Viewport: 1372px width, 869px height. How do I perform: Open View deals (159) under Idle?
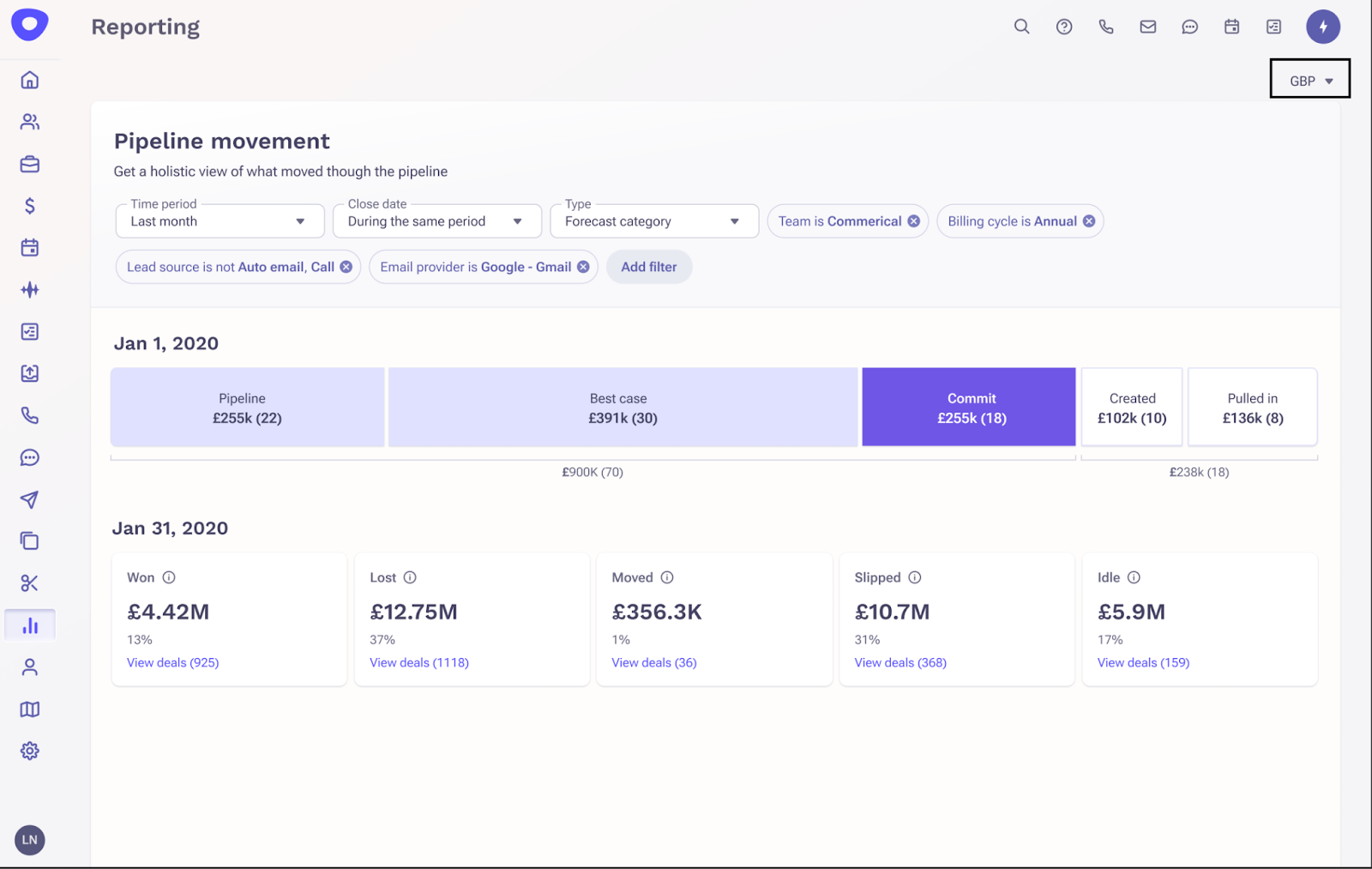pyautogui.click(x=1143, y=662)
